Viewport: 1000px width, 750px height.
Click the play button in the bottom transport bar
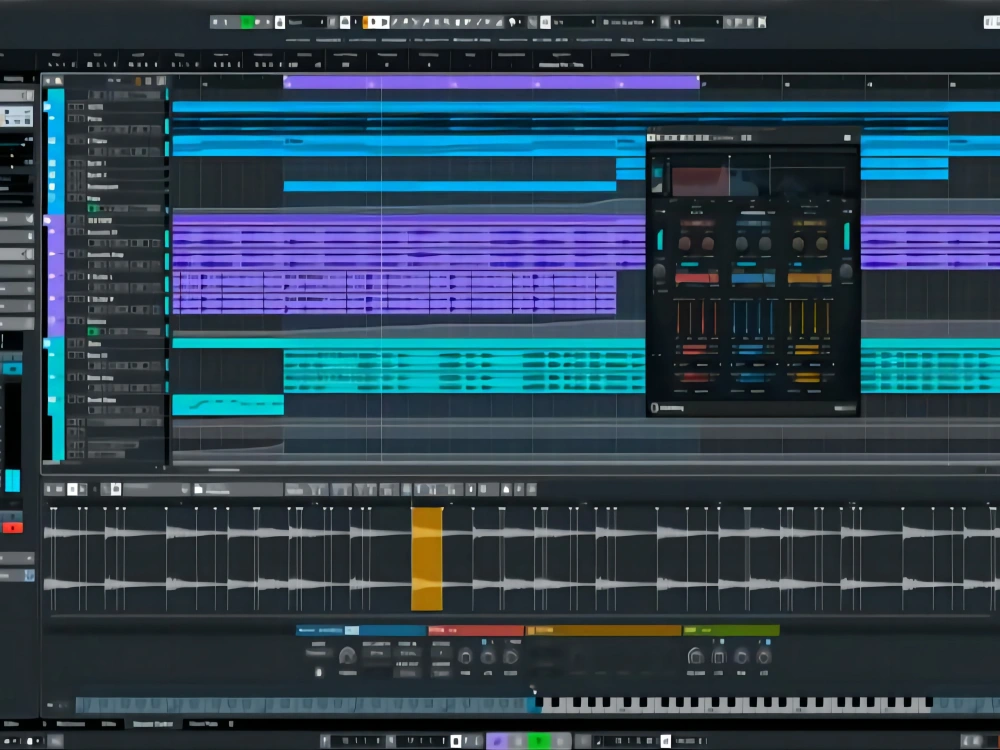540,741
